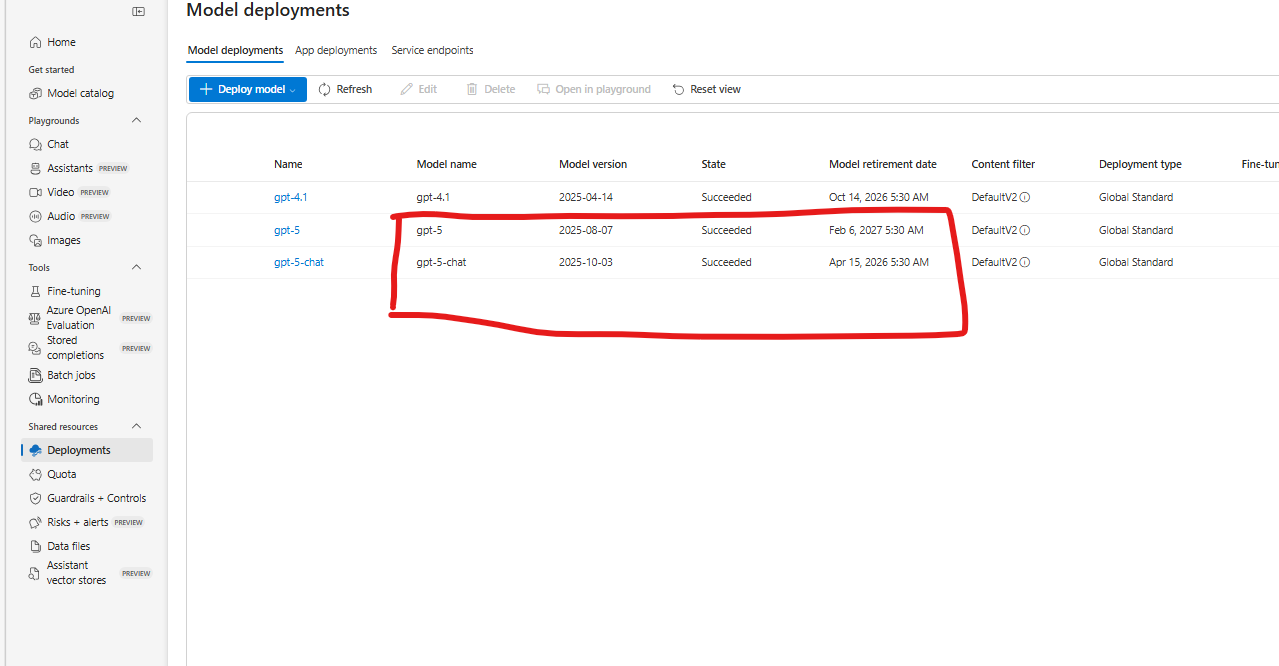Open the Chat playground icon
The image size is (1279, 666).
(36, 144)
